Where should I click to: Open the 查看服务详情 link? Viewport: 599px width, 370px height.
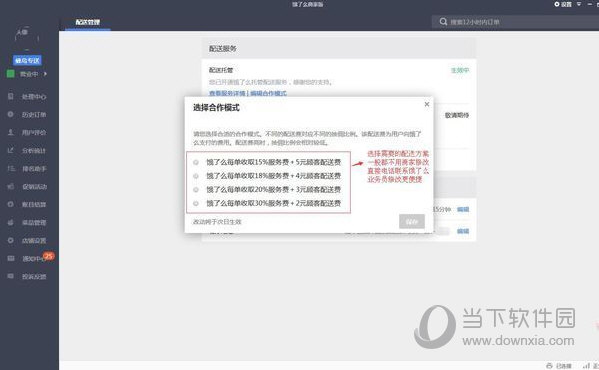tap(227, 94)
